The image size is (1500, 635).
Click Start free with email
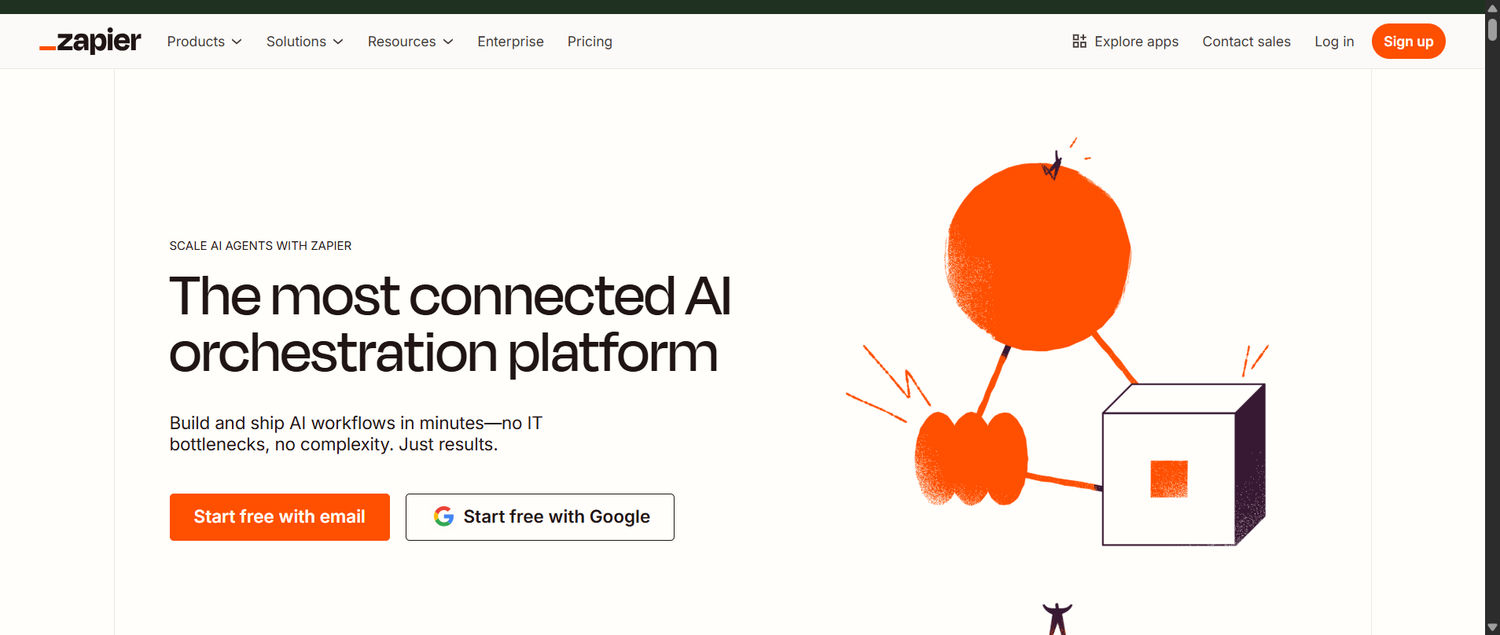click(x=279, y=516)
